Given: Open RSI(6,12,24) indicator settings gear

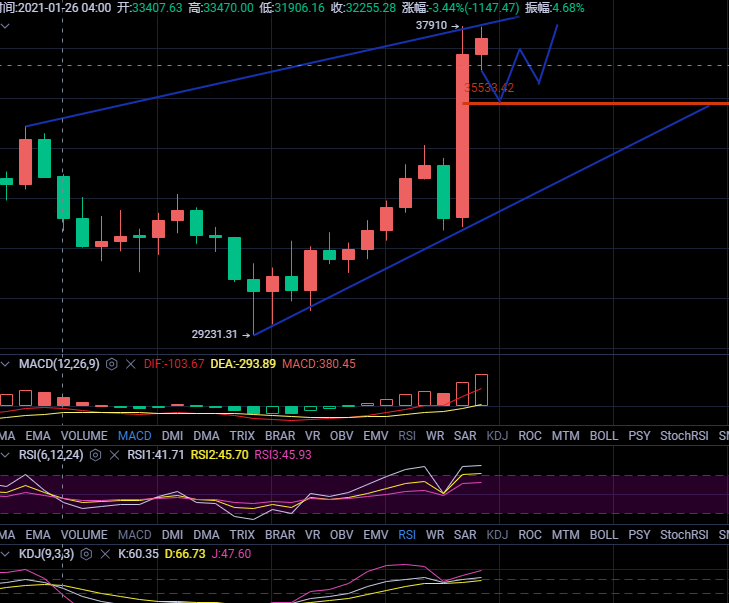Looking at the screenshot, I should (x=95, y=455).
